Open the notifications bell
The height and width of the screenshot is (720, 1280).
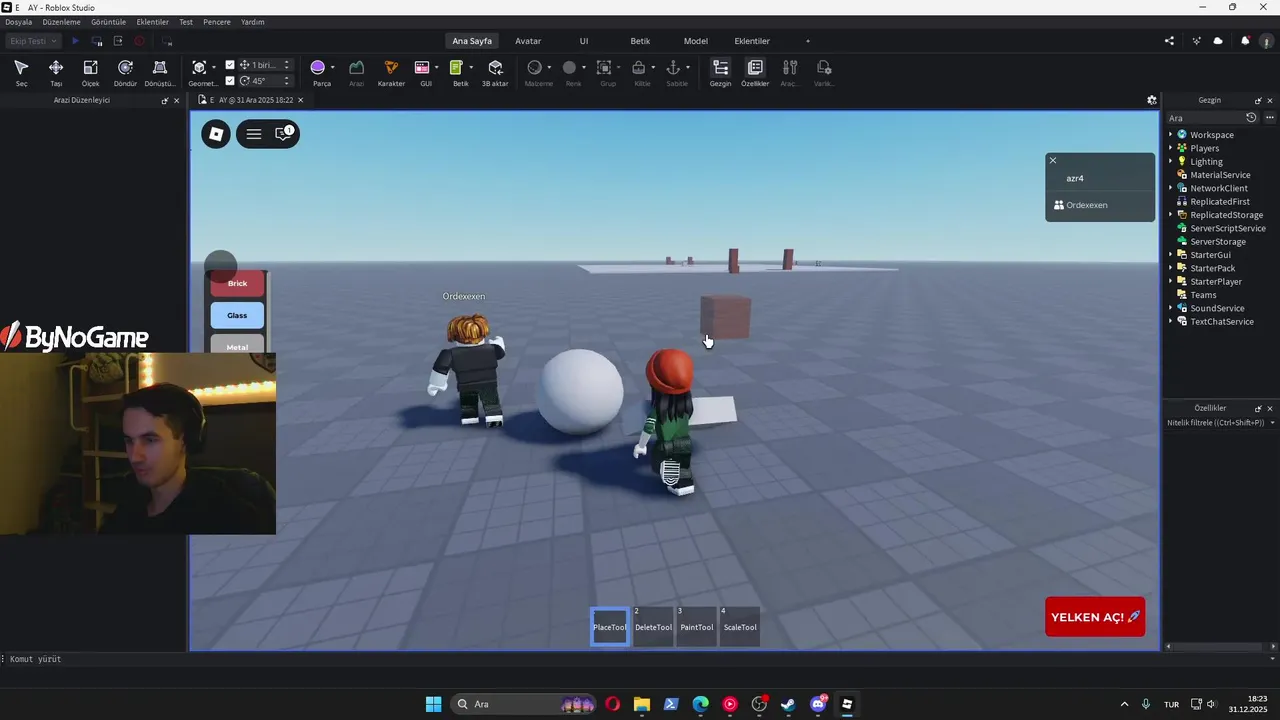pos(1245,41)
